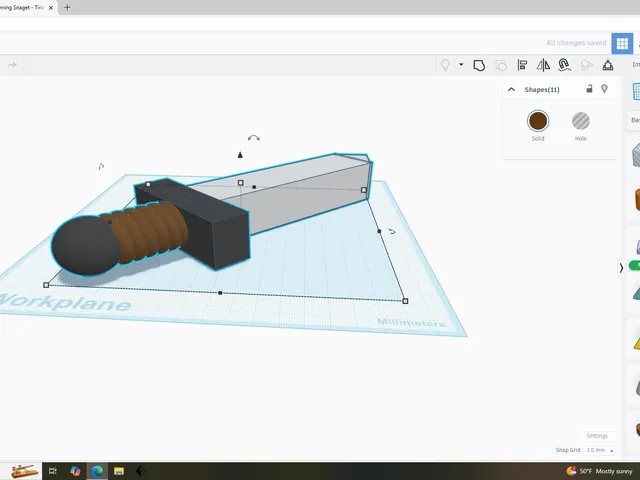The width and height of the screenshot is (640, 480).
Task: Click the black diamond taskbar app icon
Action: click(140, 471)
